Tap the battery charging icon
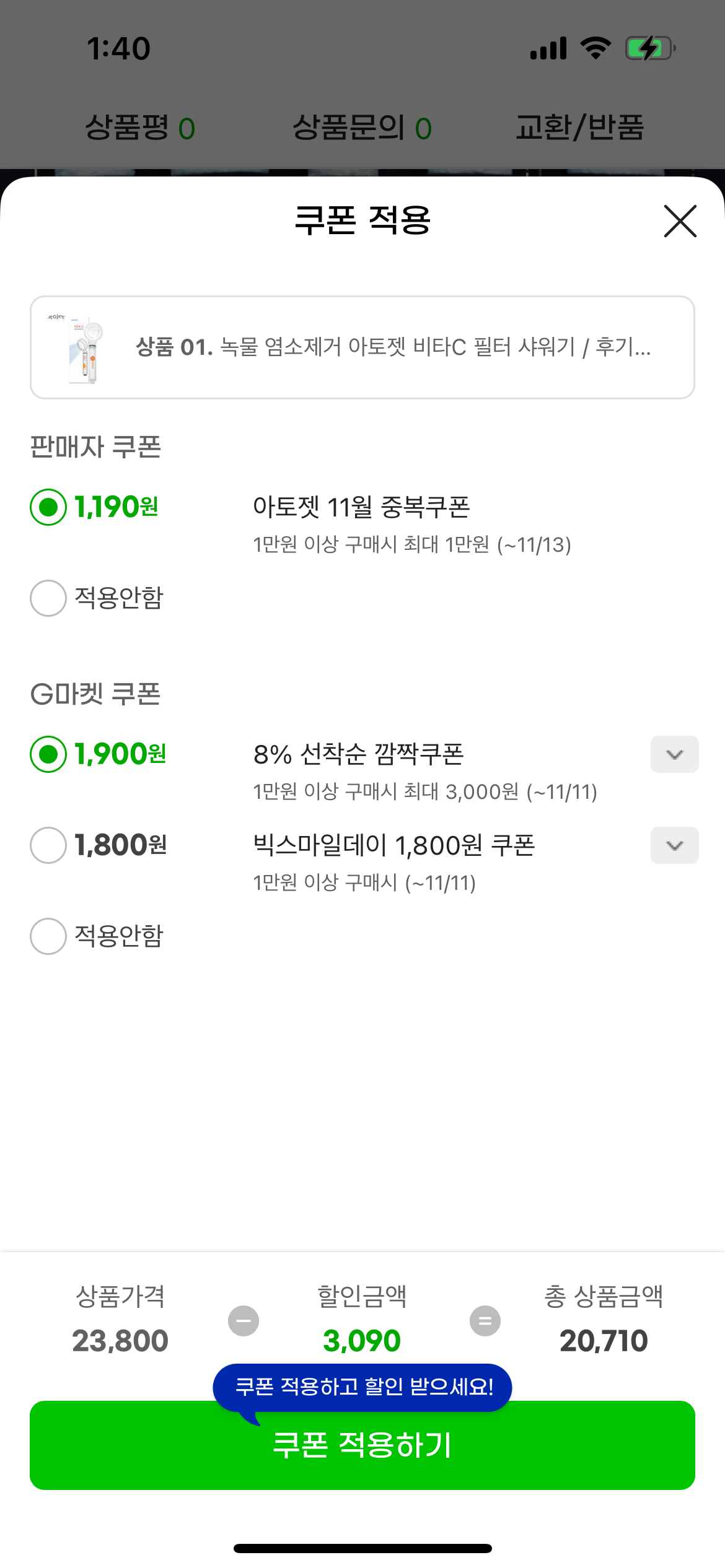 tap(649, 48)
